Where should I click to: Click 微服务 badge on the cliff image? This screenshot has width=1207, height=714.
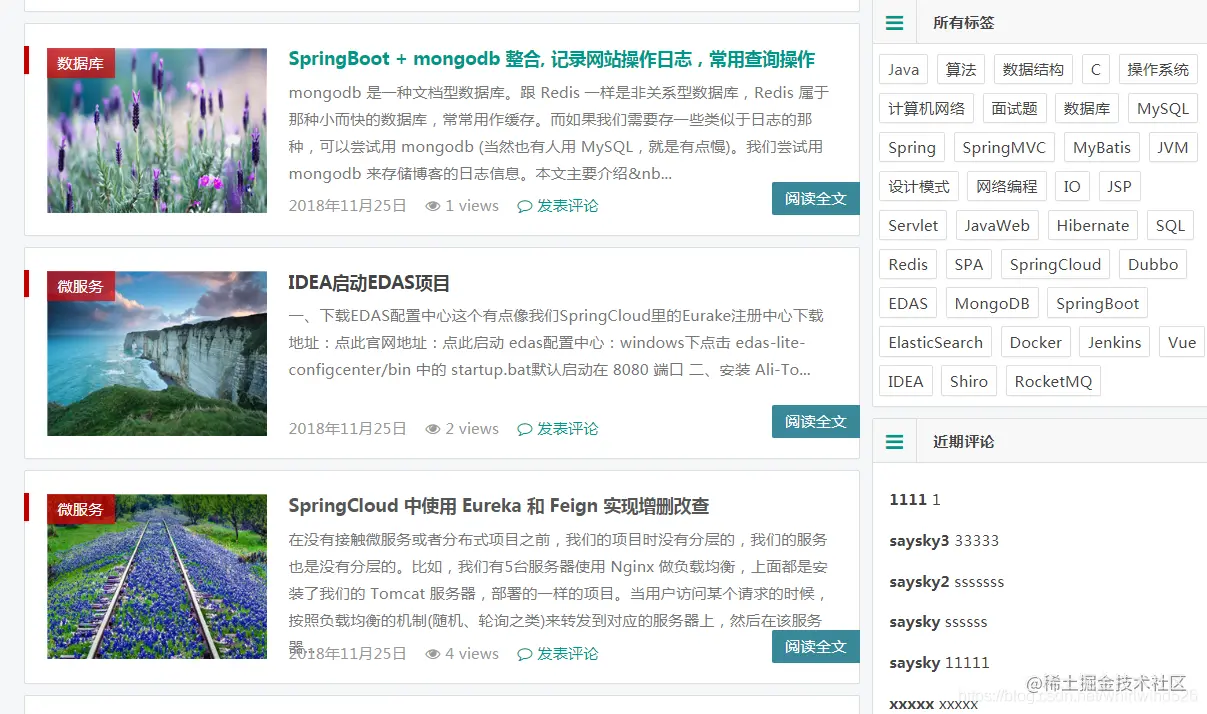pyautogui.click(x=81, y=286)
